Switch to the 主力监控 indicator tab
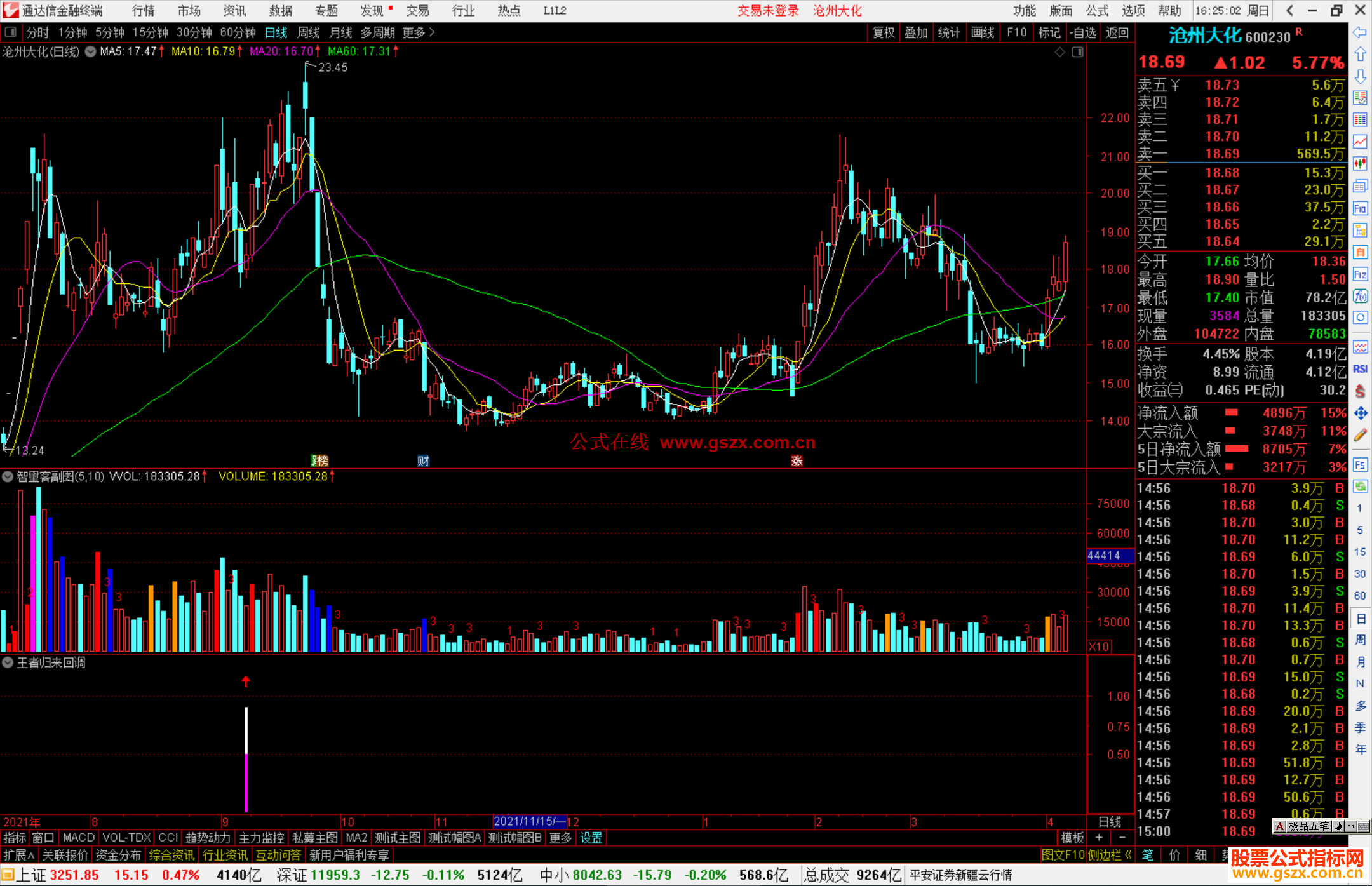Viewport: 1372px width, 886px height. (261, 838)
